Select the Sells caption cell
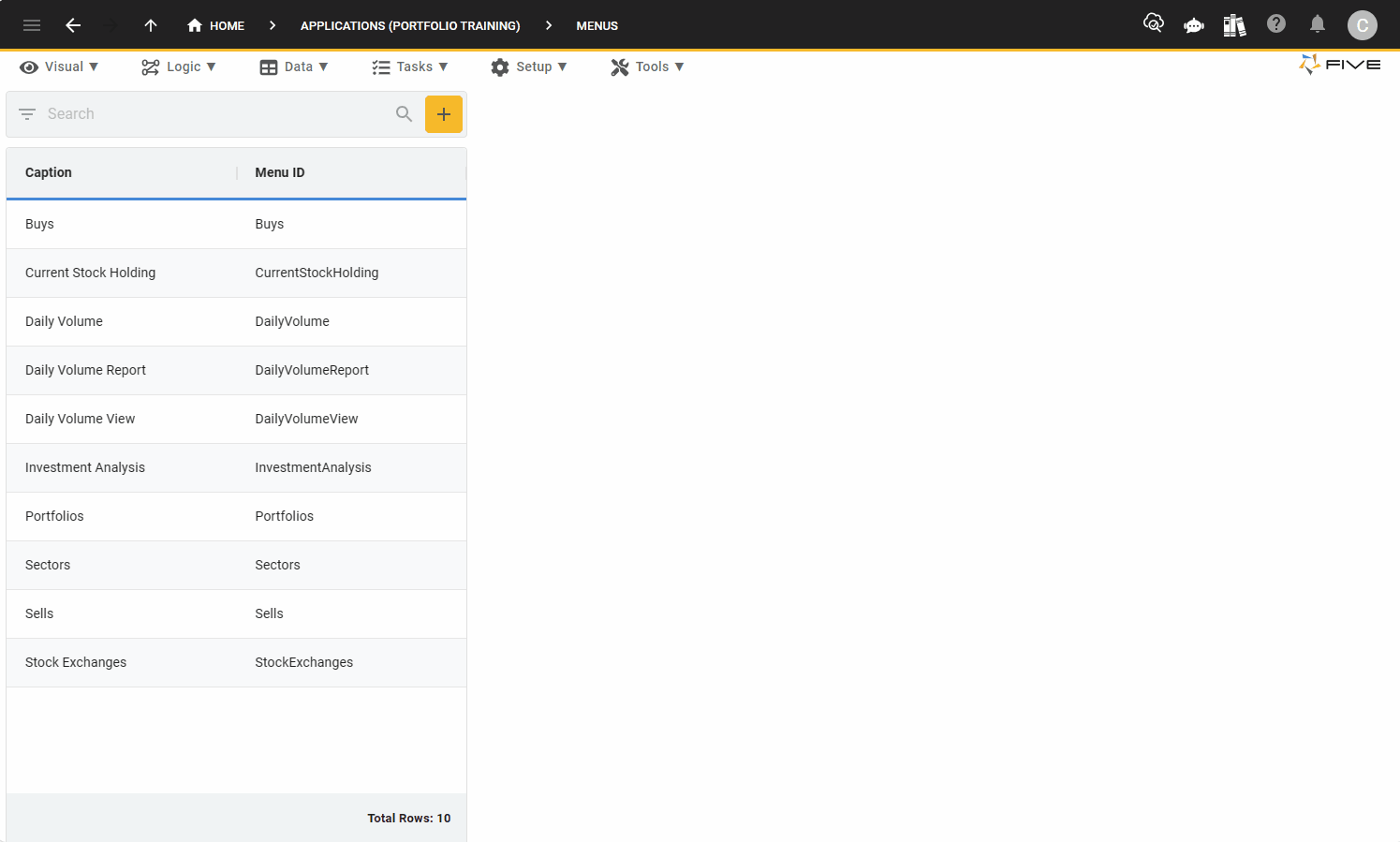 [39, 613]
